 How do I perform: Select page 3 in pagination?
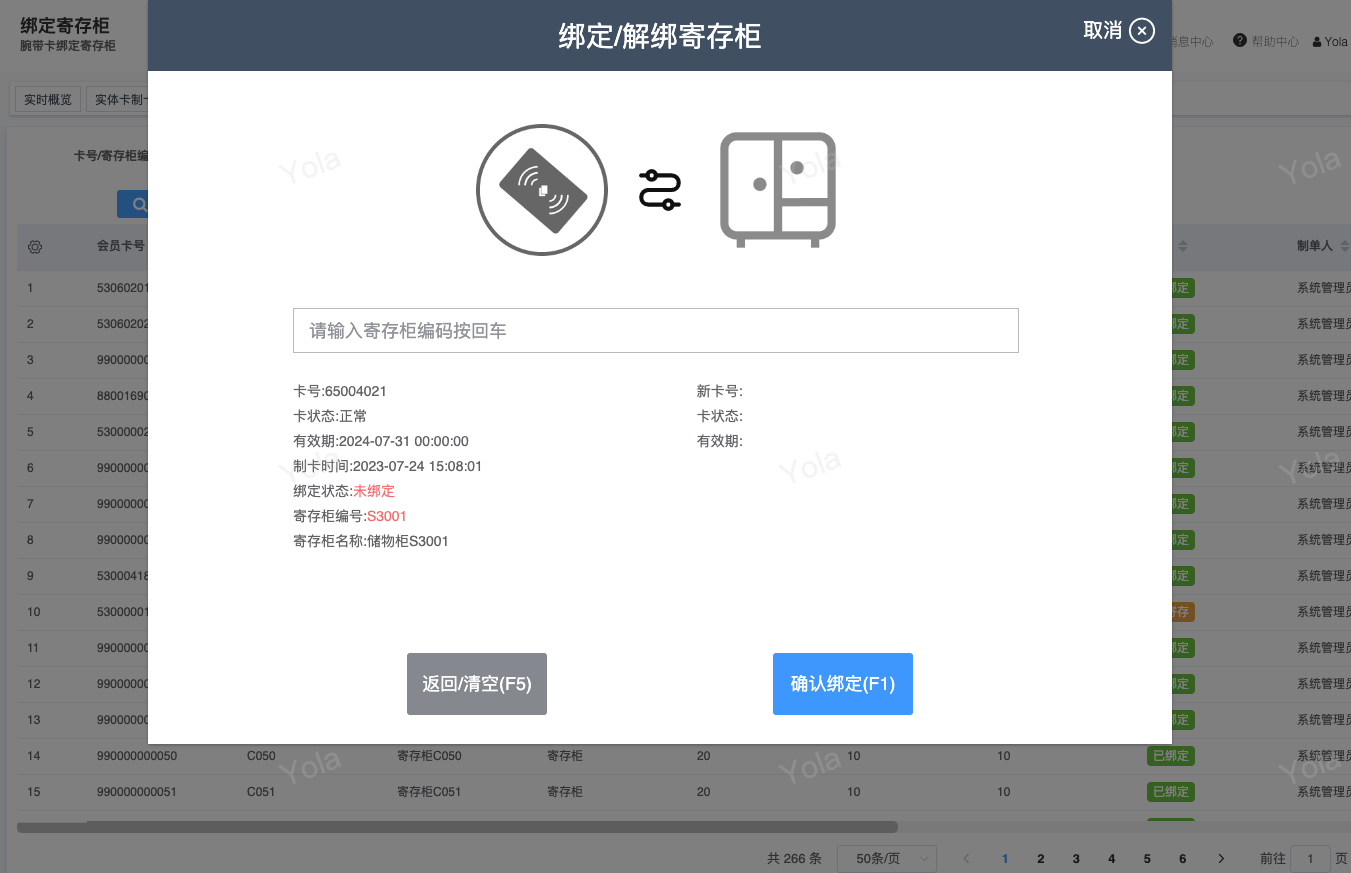click(1076, 859)
